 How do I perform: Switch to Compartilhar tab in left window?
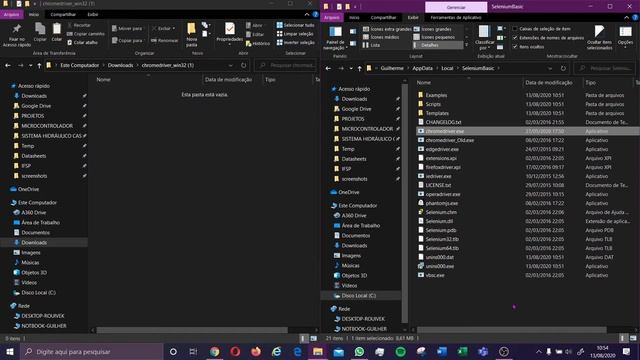pyautogui.click(x=63, y=14)
